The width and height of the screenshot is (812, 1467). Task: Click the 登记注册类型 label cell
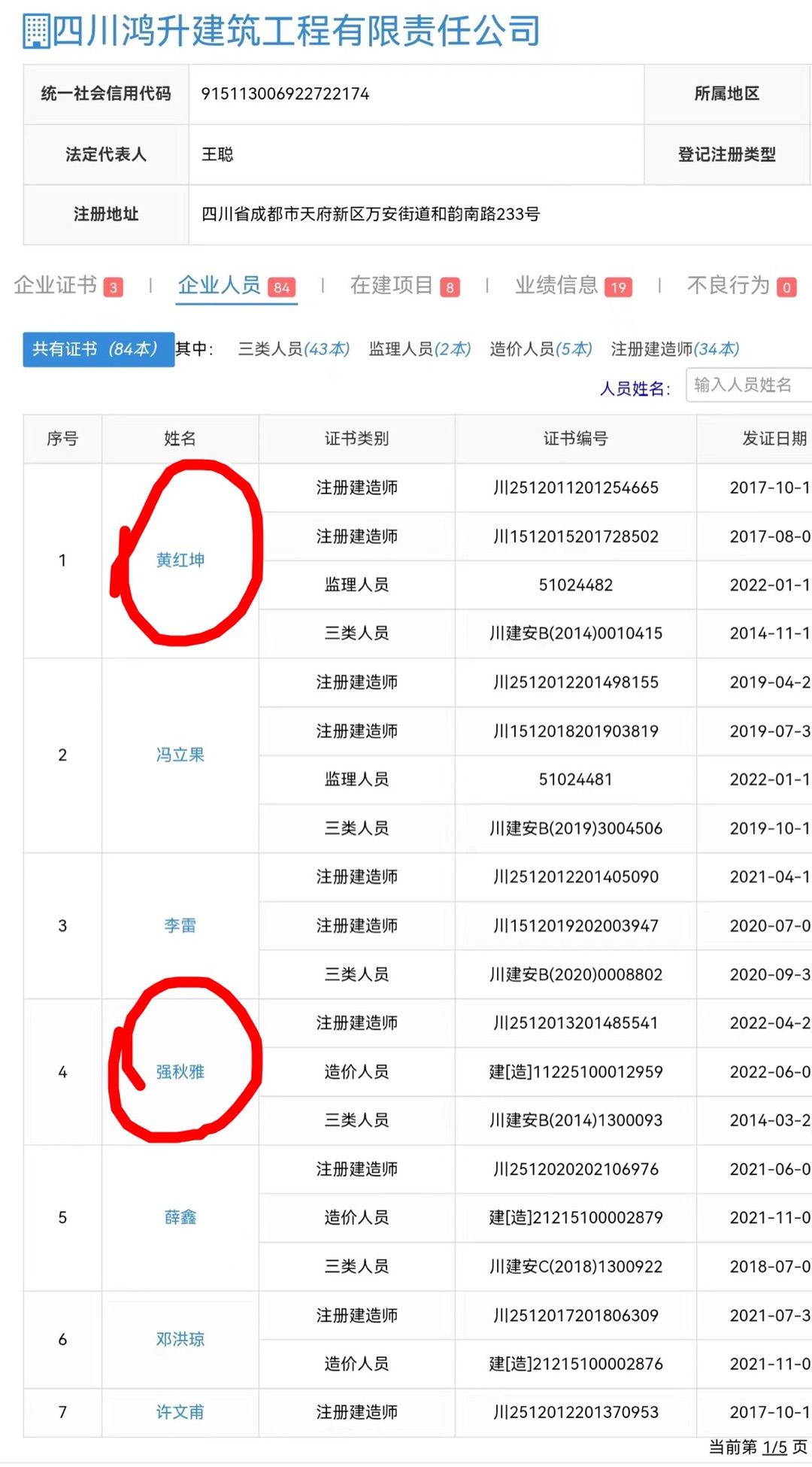click(x=727, y=154)
